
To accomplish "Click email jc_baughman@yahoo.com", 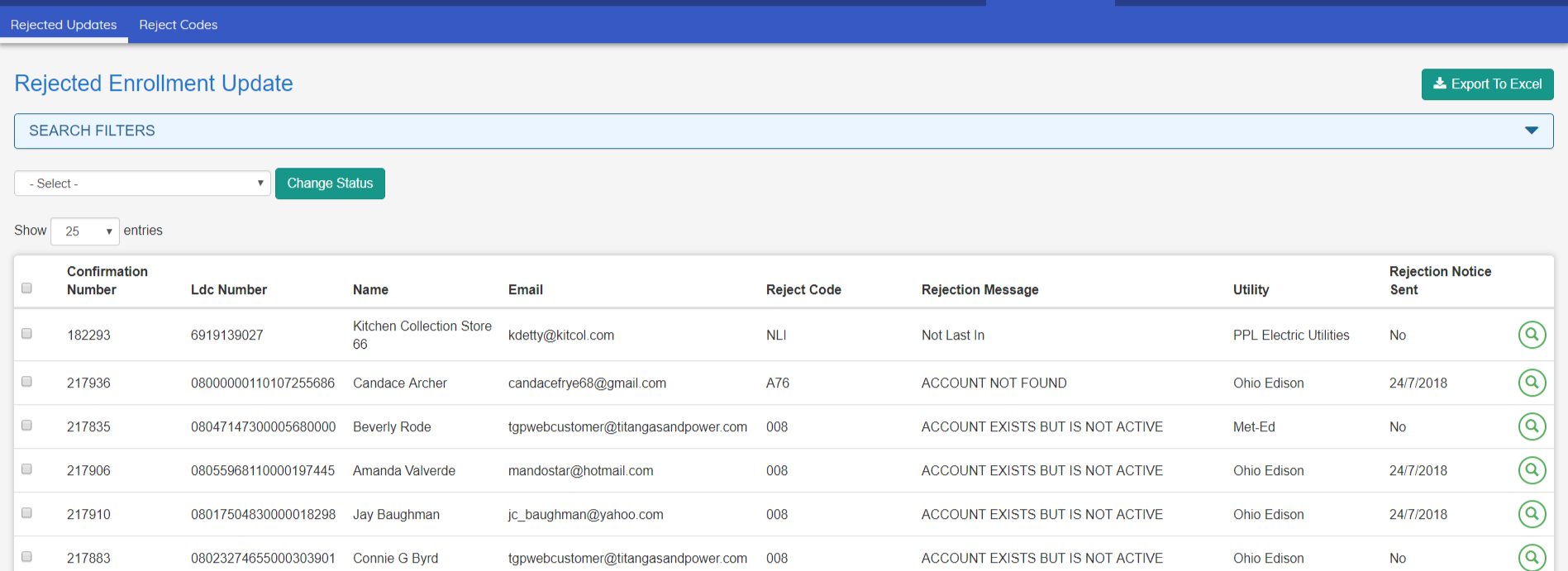I will click(586, 515).
